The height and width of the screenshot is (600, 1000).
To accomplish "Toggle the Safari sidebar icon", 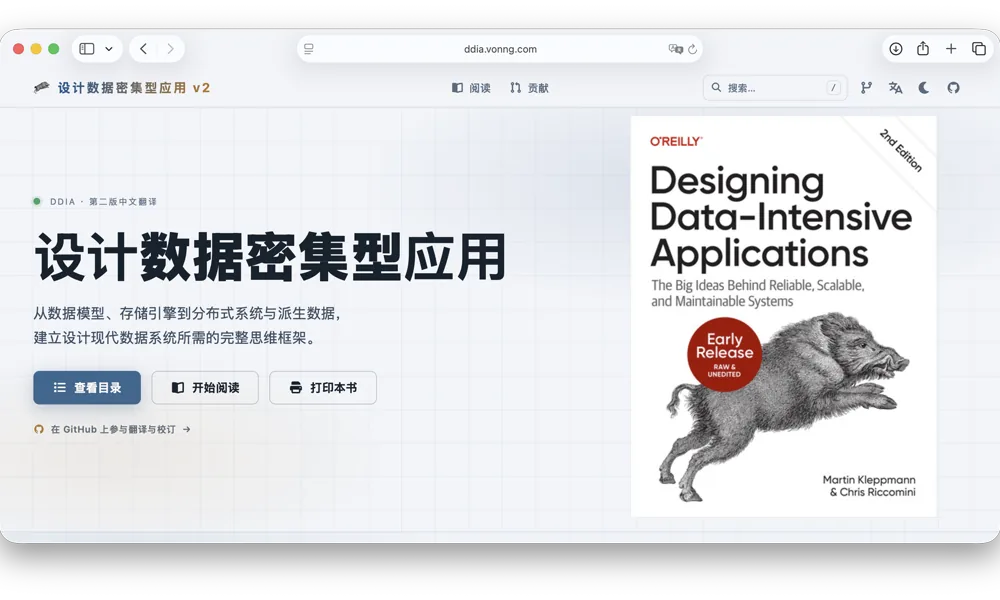I will (x=87, y=48).
